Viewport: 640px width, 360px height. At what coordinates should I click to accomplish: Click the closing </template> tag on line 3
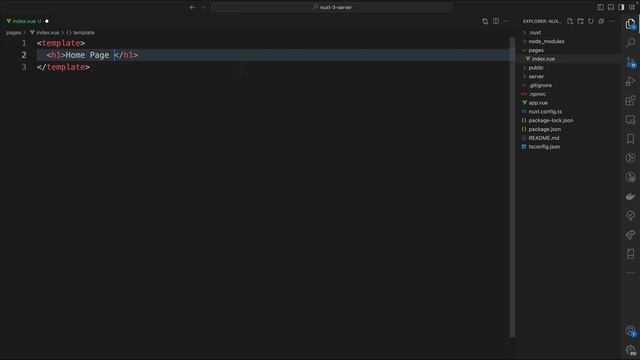tap(63, 67)
